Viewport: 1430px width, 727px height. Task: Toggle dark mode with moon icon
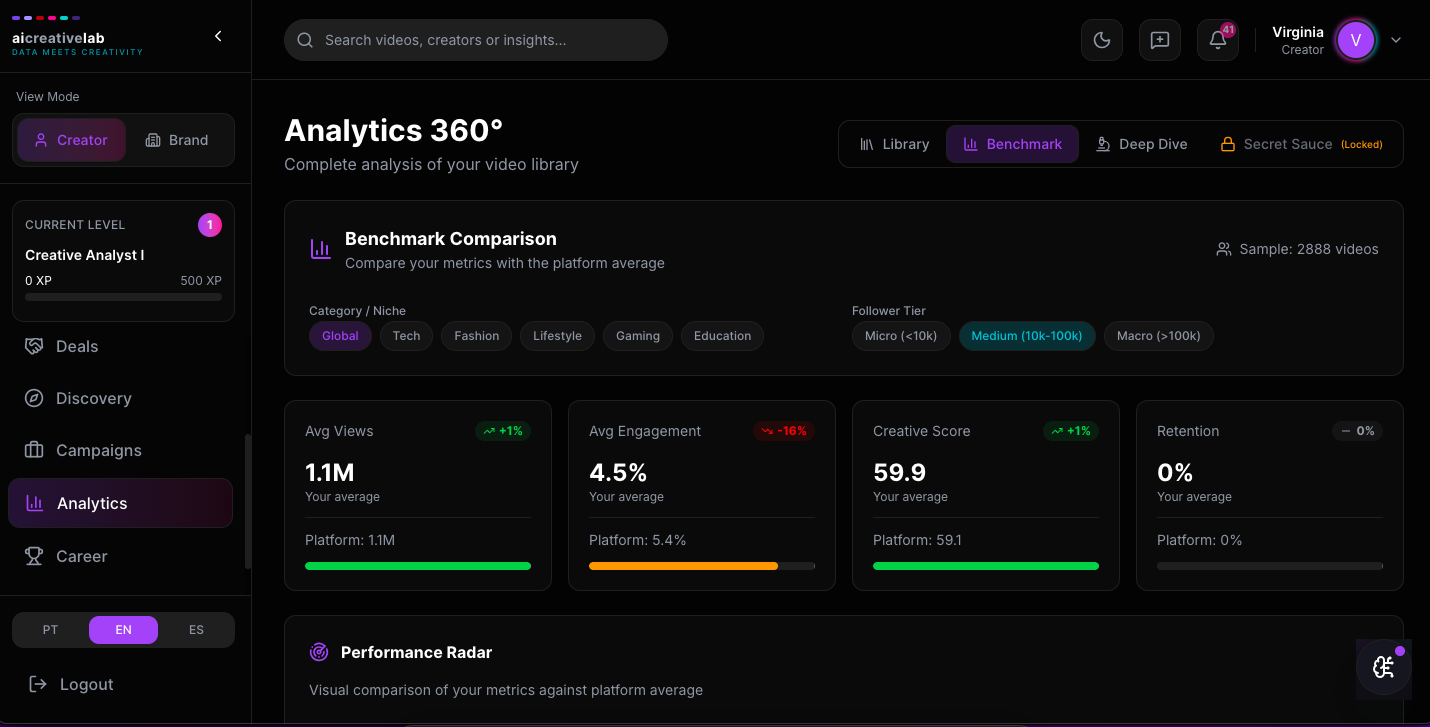pyautogui.click(x=1102, y=40)
